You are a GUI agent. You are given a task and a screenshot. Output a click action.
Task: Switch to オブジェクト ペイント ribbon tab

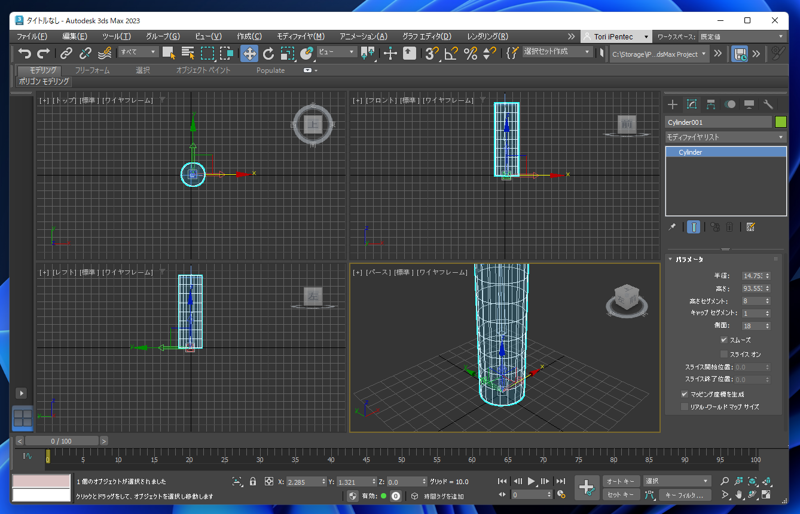click(203, 70)
